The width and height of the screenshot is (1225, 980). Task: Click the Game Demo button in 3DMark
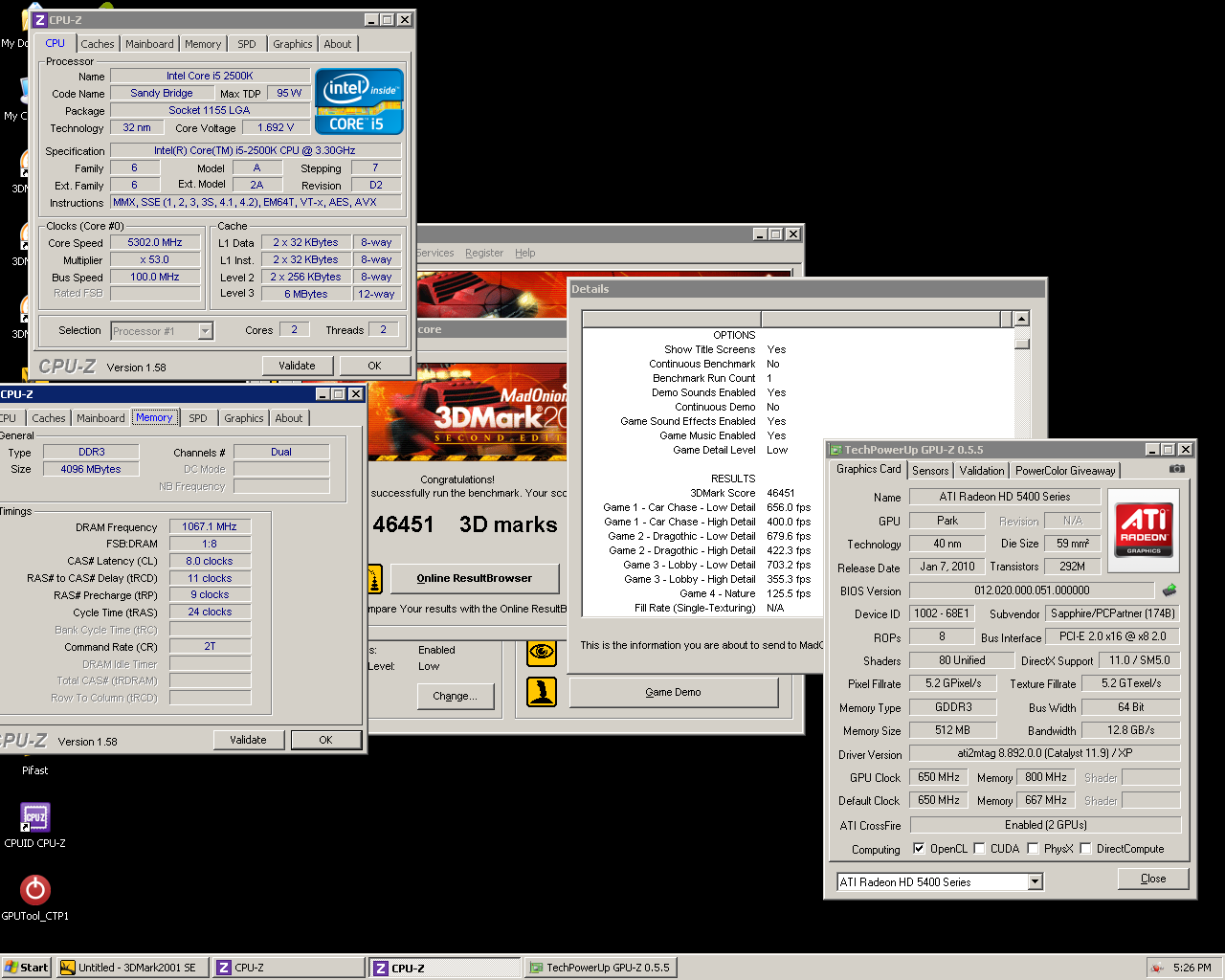pyautogui.click(x=673, y=692)
